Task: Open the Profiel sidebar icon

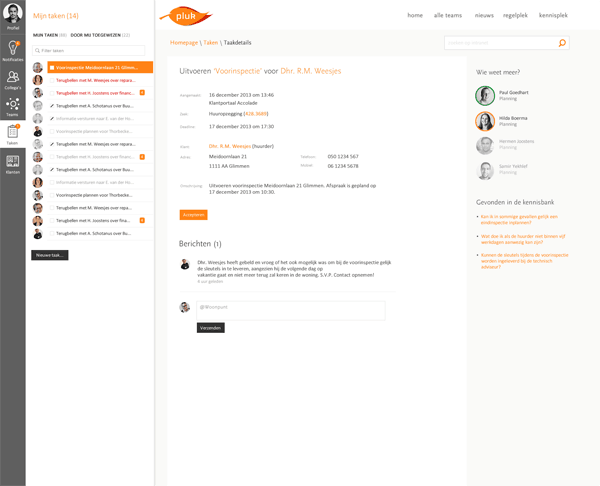Action: point(13,16)
